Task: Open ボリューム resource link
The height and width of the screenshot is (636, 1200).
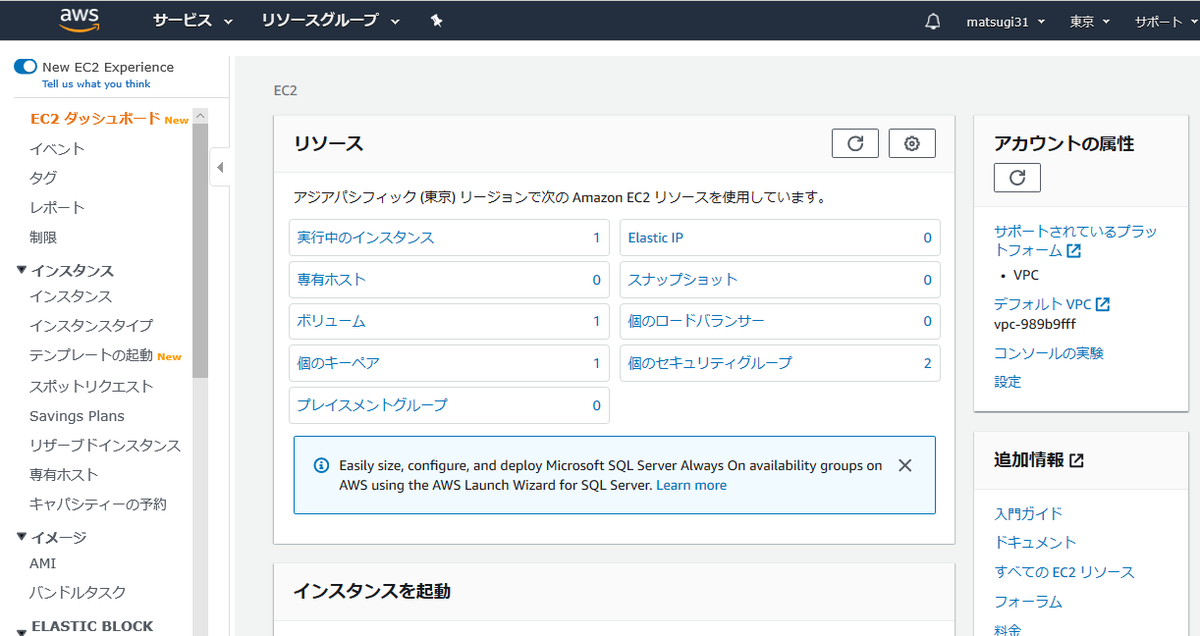Action: [331, 321]
